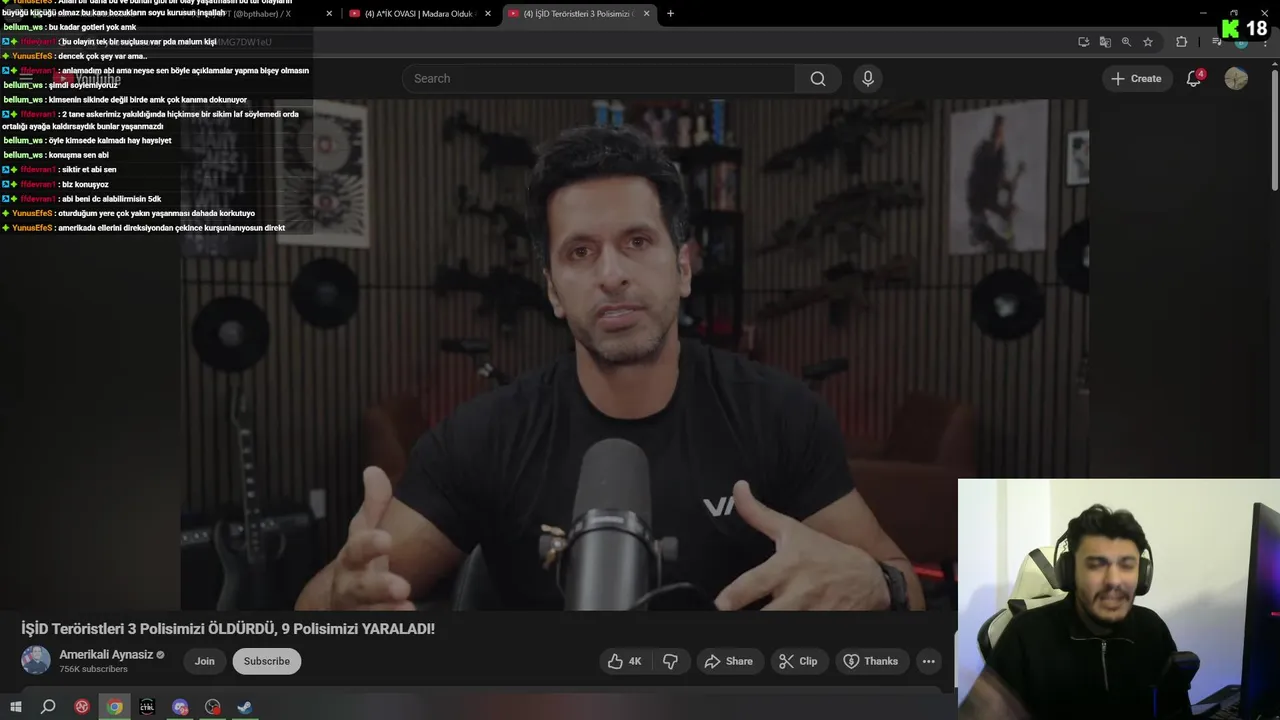This screenshot has height=720, width=1280.
Task: Open OBS Studio from the taskbar
Action: [x=213, y=707]
